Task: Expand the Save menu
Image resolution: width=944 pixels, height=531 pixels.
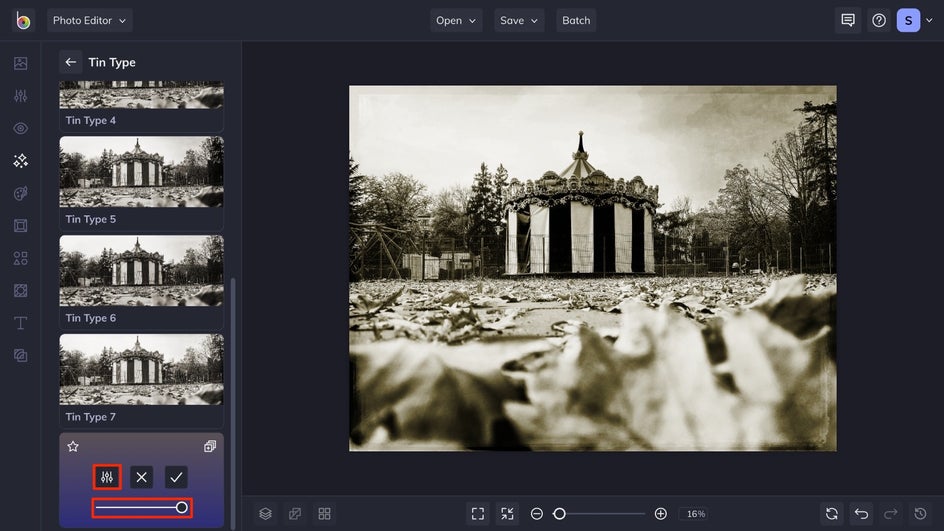Action: 519,20
